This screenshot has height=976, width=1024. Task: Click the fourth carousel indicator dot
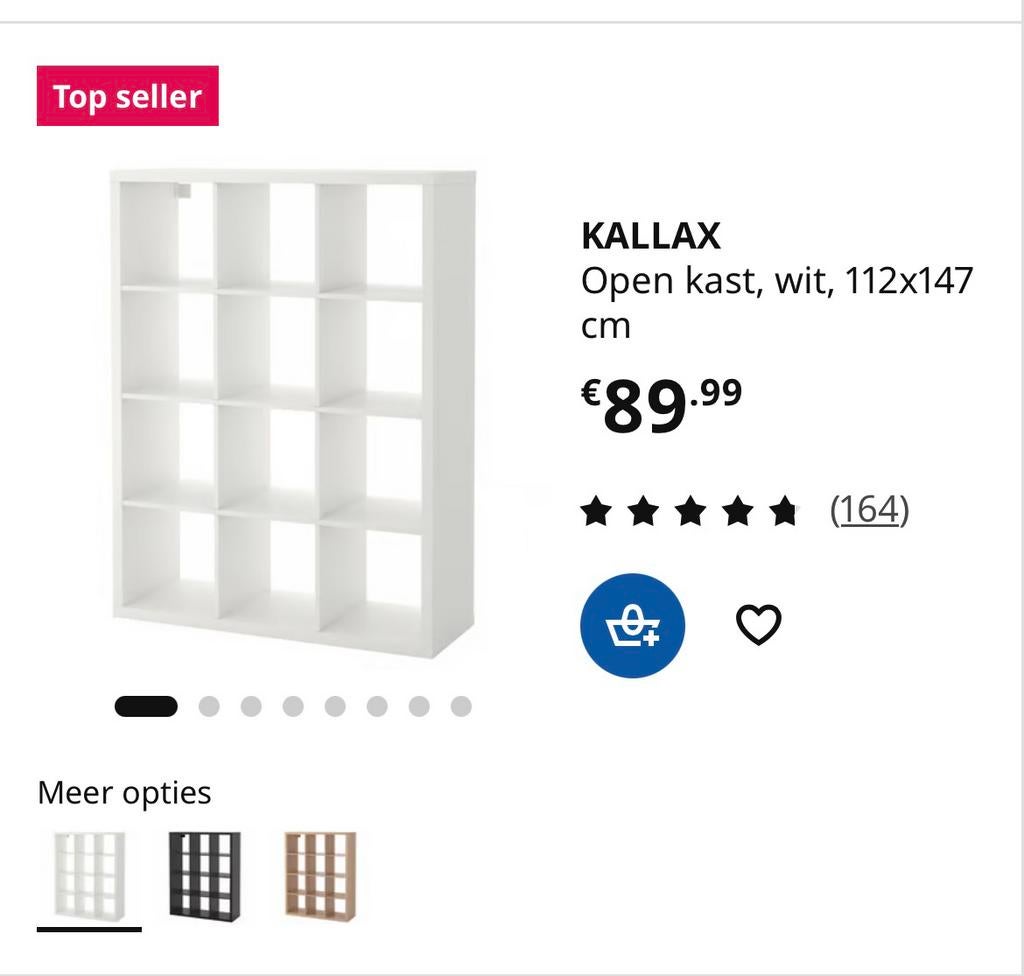[293, 705]
